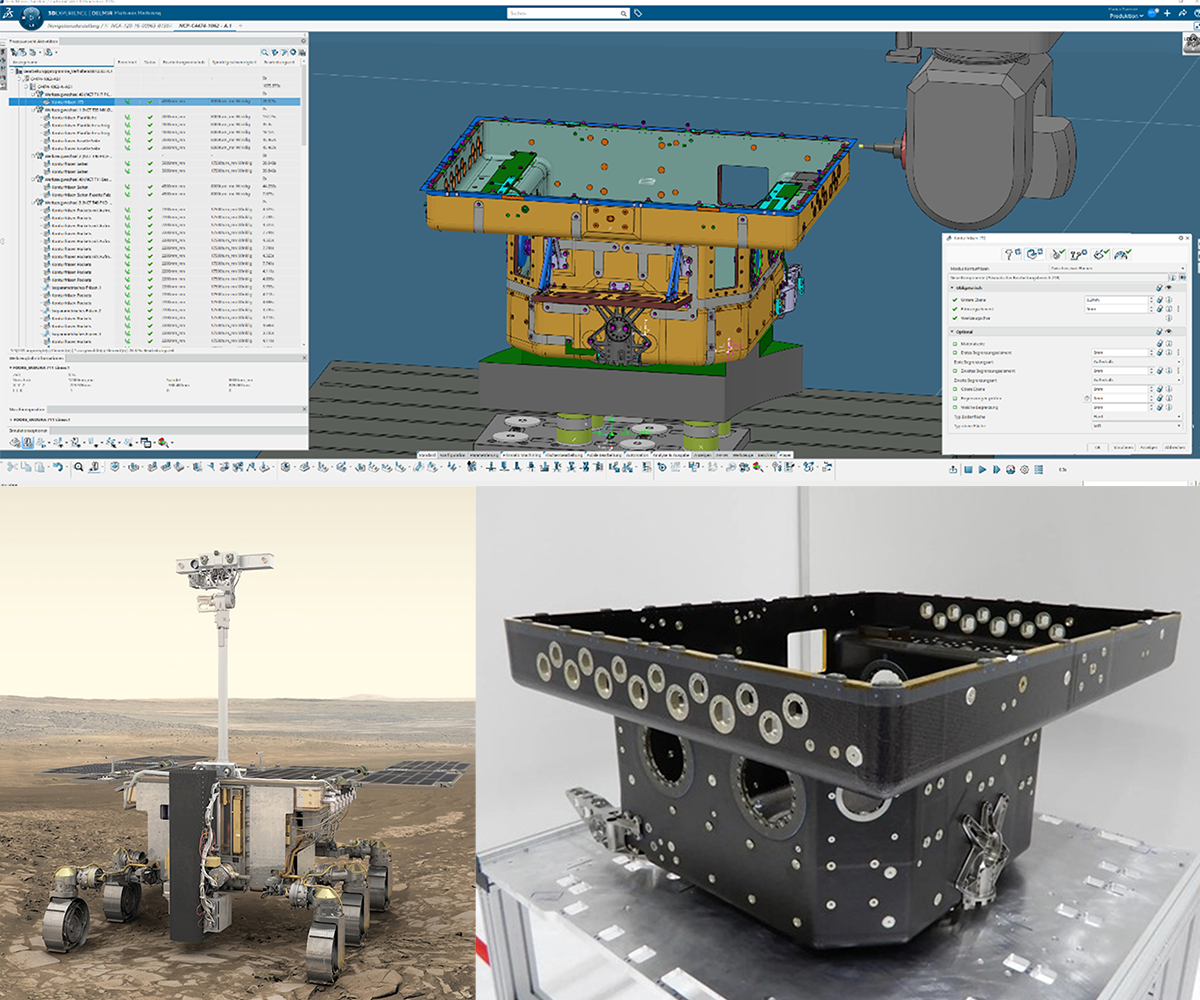This screenshot has width=1200, height=1000.
Task: Click the magnifier icon in the activities panel
Action: click(x=264, y=52)
